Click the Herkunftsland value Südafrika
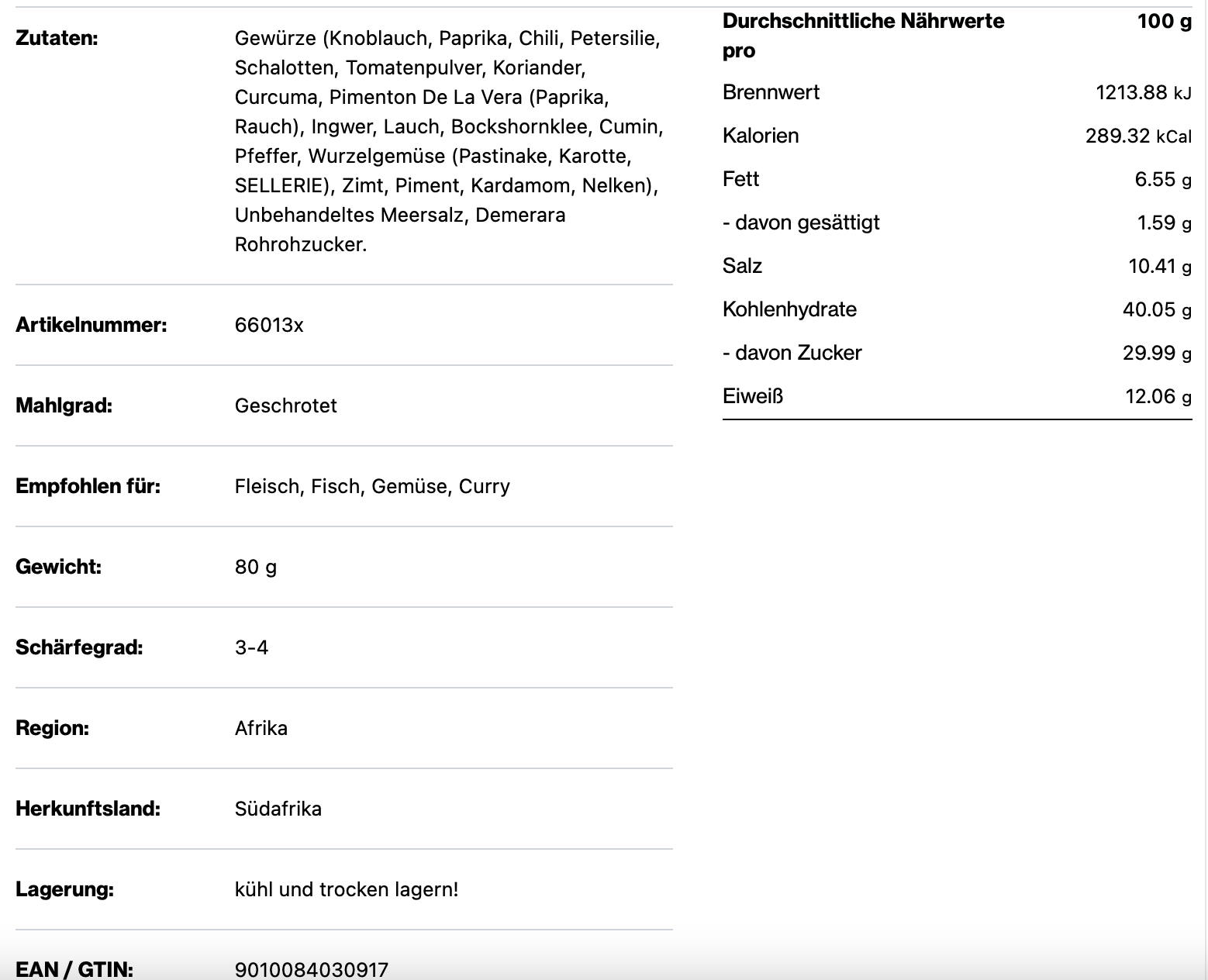 [278, 809]
